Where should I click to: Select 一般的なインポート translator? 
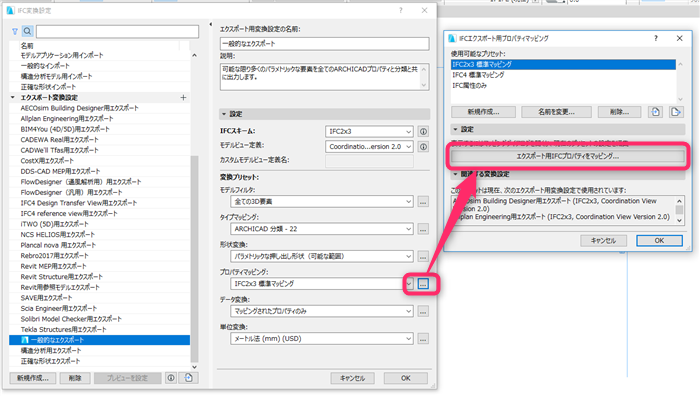click(100, 66)
